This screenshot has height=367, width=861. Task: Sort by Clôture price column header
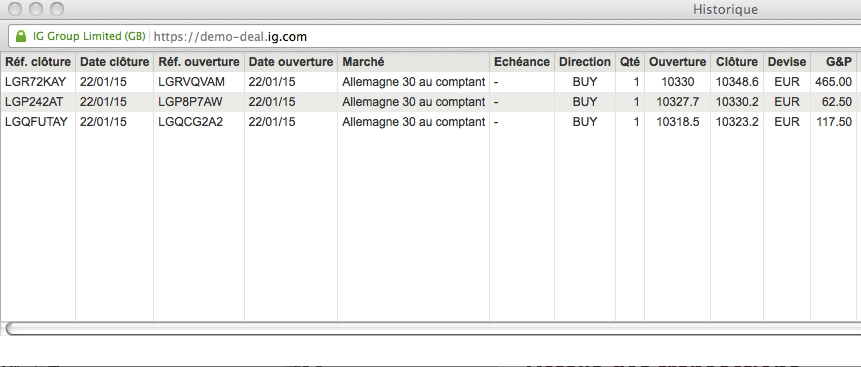[737, 62]
